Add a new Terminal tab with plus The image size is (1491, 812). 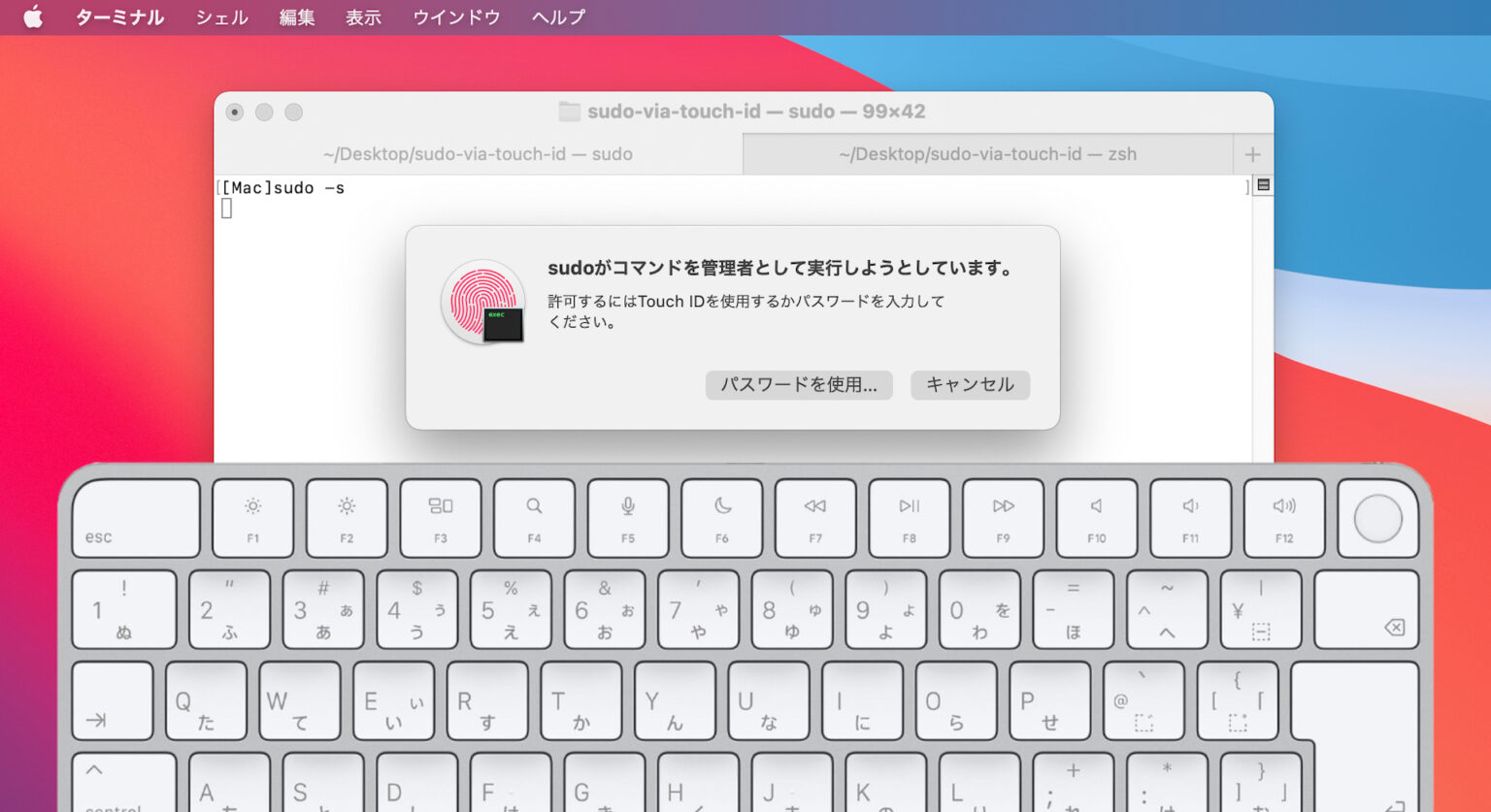1253,154
